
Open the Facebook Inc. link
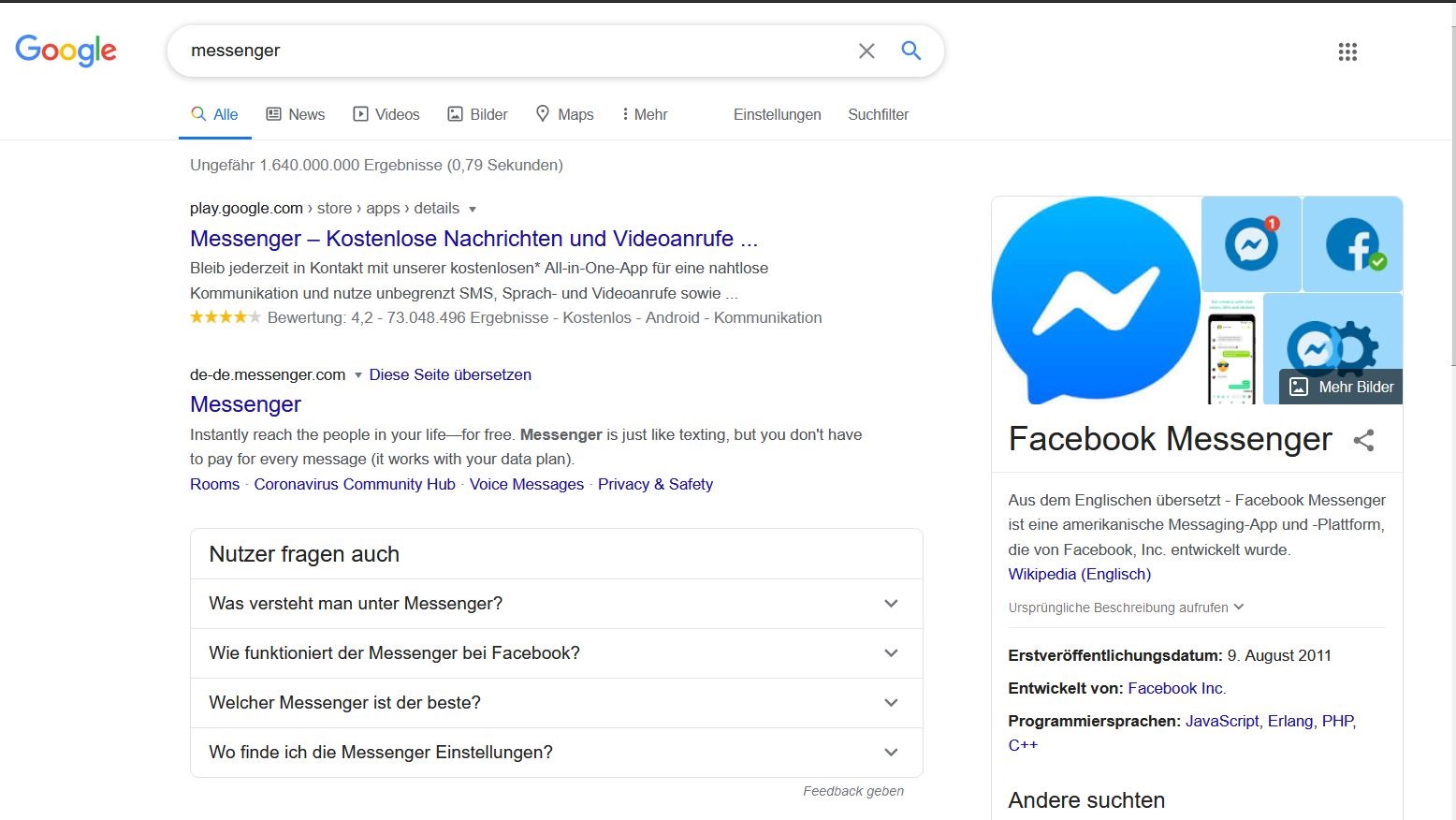click(x=1176, y=688)
